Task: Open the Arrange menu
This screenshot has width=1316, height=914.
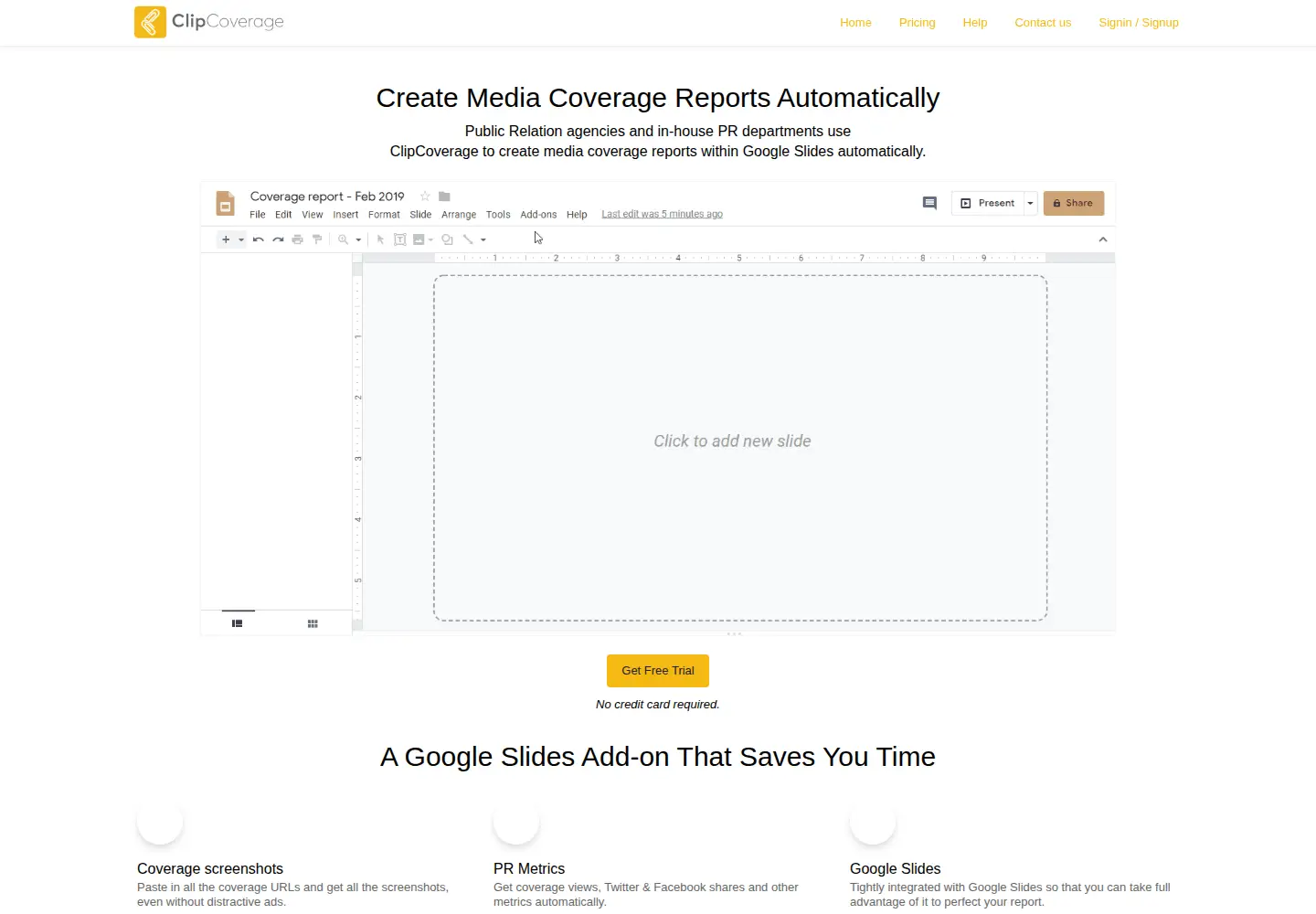Action: pos(459,215)
